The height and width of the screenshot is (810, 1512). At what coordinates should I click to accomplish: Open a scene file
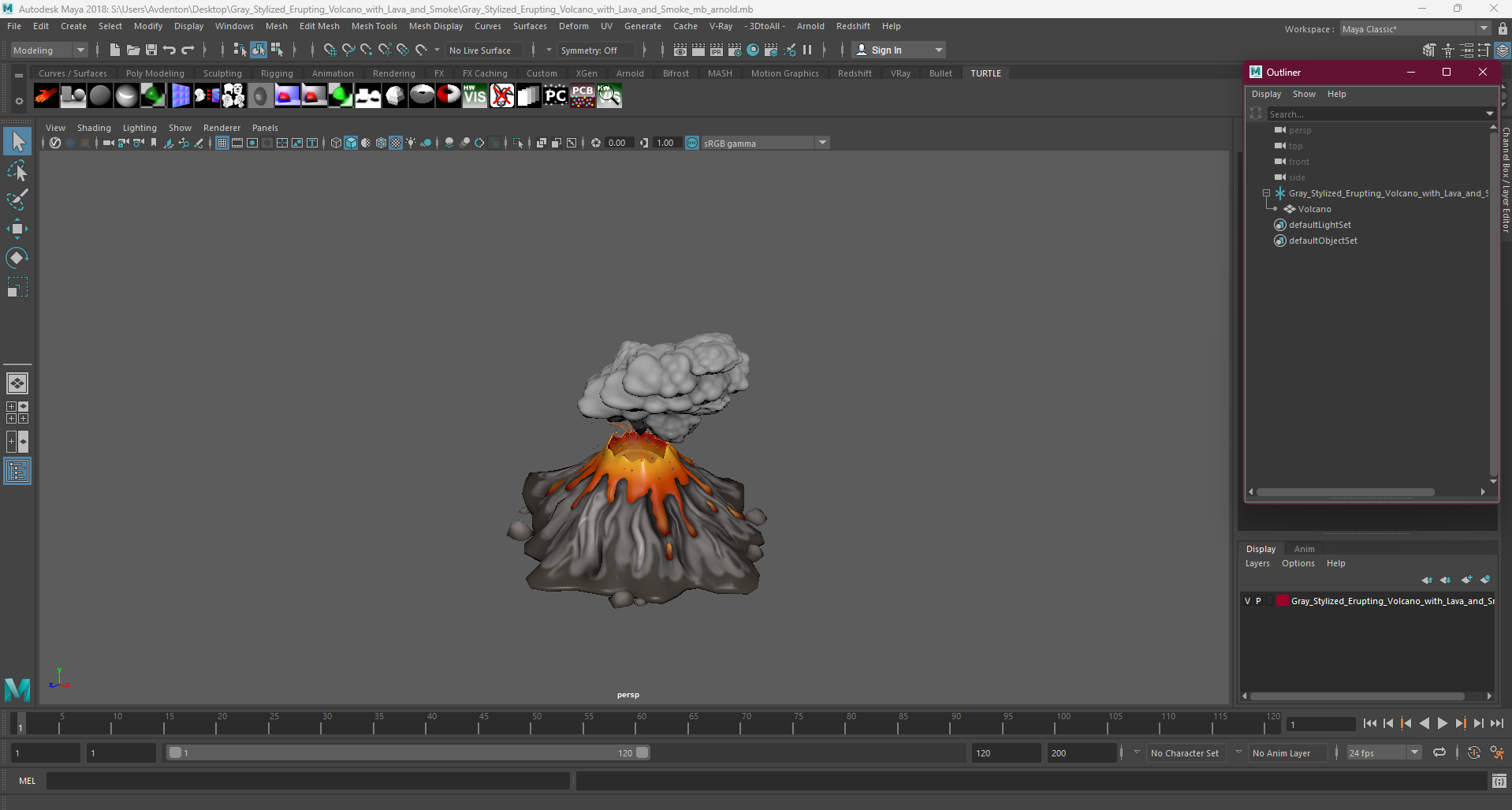click(133, 50)
